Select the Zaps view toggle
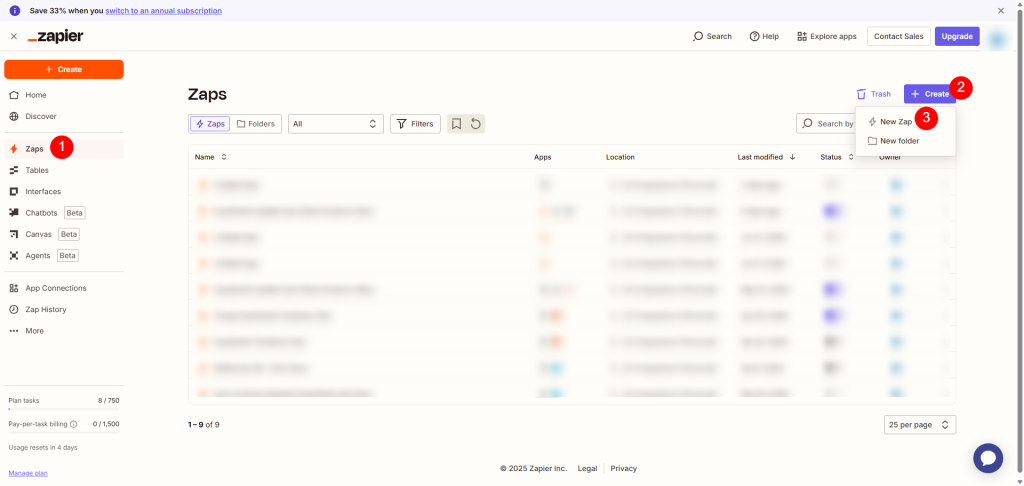 pyautogui.click(x=209, y=124)
